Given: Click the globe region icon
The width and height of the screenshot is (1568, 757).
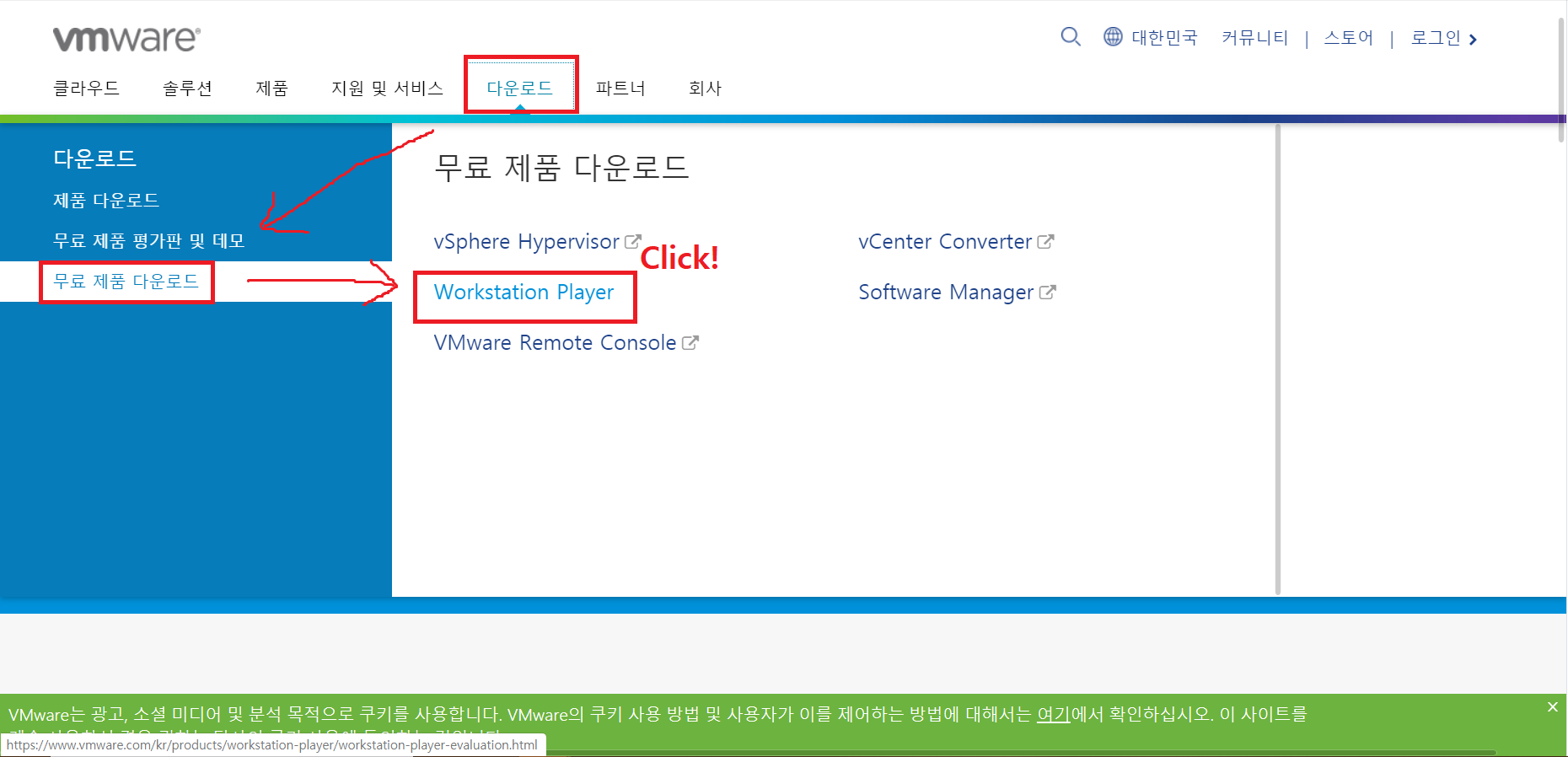Looking at the screenshot, I should [x=1113, y=37].
